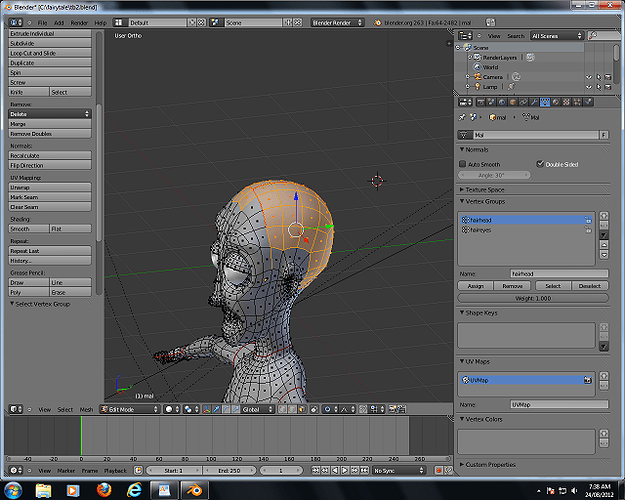Expand the Camera item in outliner
625x500 pixels.
click(468, 77)
